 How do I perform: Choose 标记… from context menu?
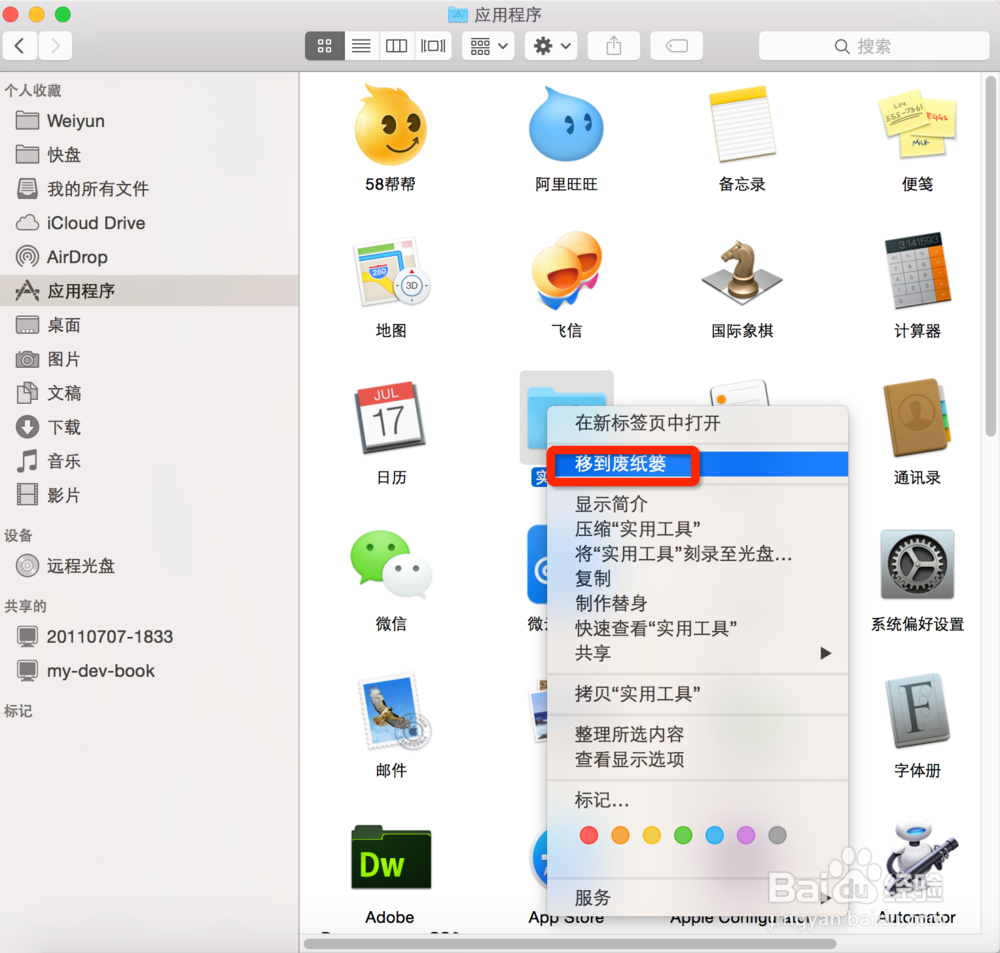coord(698,800)
